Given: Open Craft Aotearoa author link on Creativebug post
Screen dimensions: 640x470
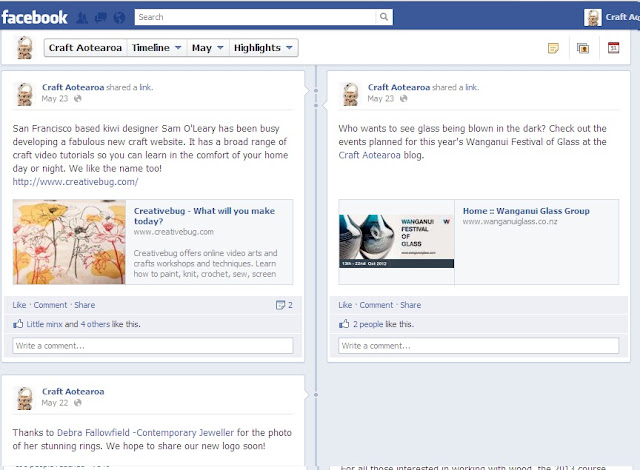Looking at the screenshot, I should coord(73,87).
